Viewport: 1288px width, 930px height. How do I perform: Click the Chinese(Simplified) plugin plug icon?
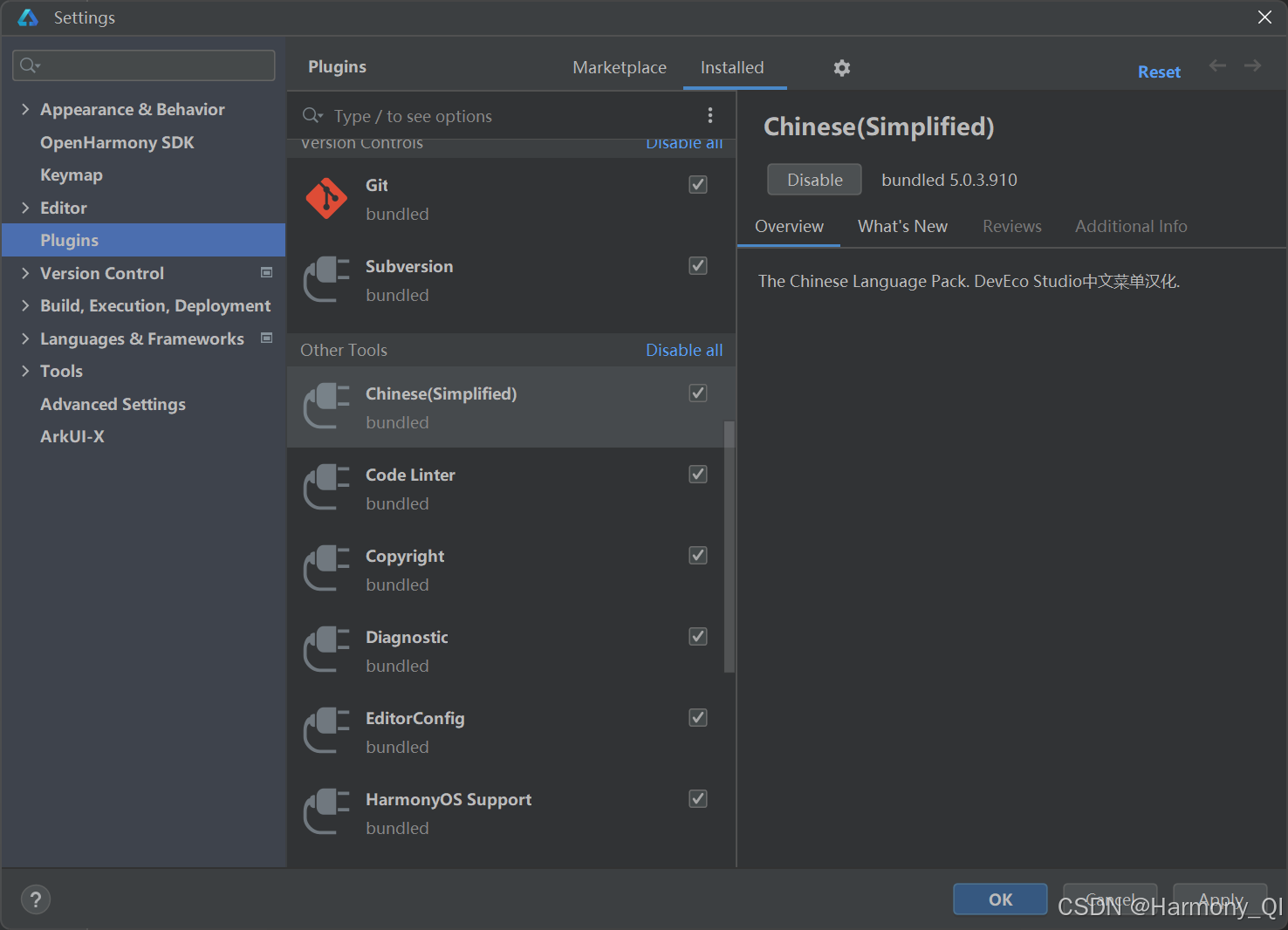tap(326, 407)
